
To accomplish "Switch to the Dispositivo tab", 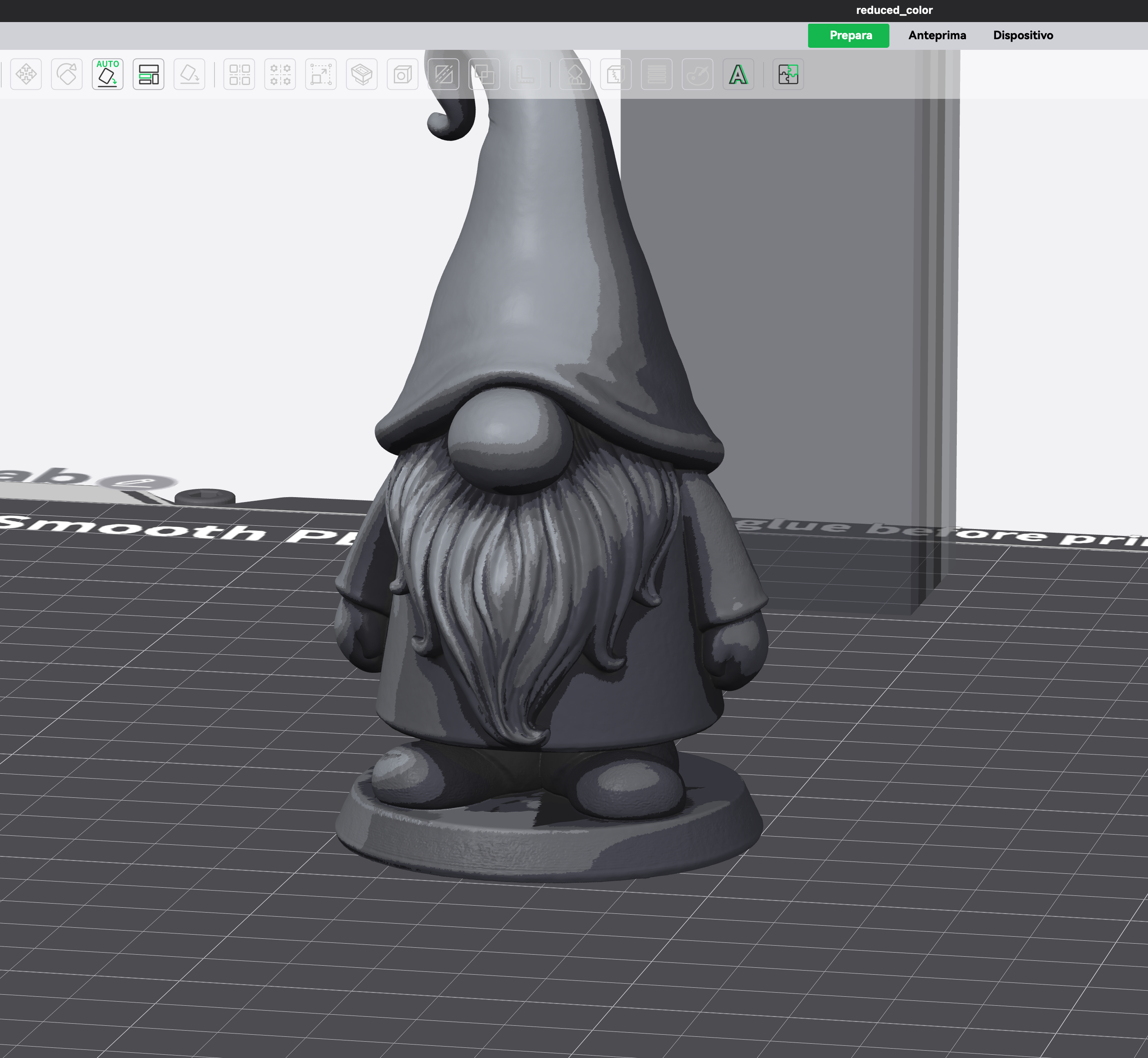I will (1023, 36).
